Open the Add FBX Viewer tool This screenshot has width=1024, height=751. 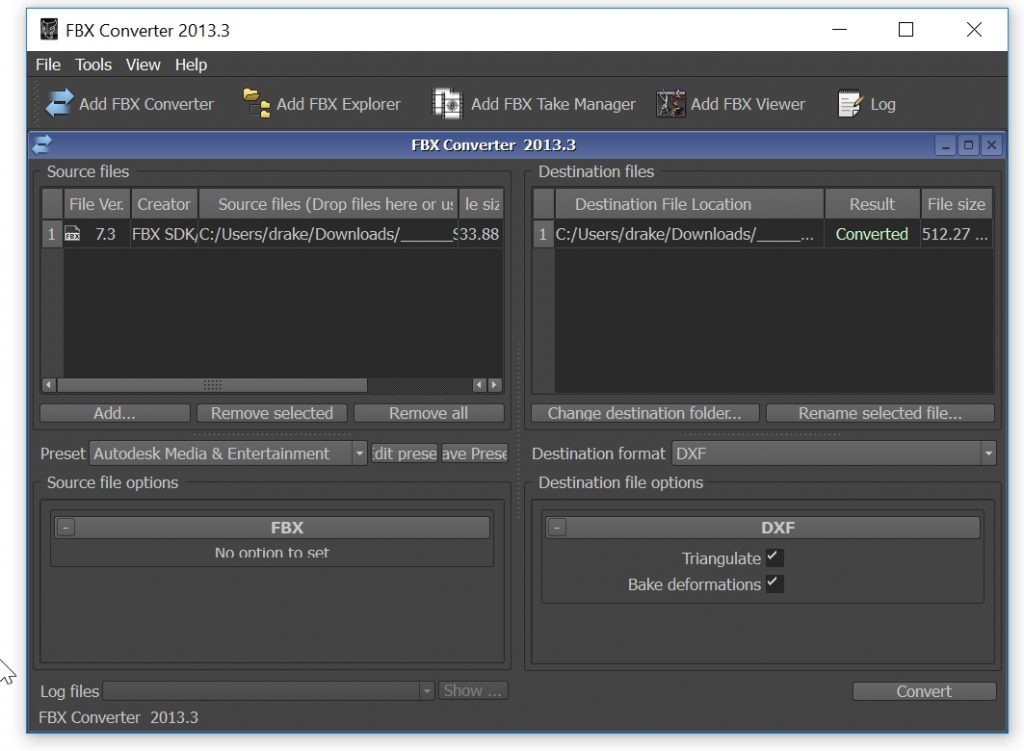click(670, 103)
